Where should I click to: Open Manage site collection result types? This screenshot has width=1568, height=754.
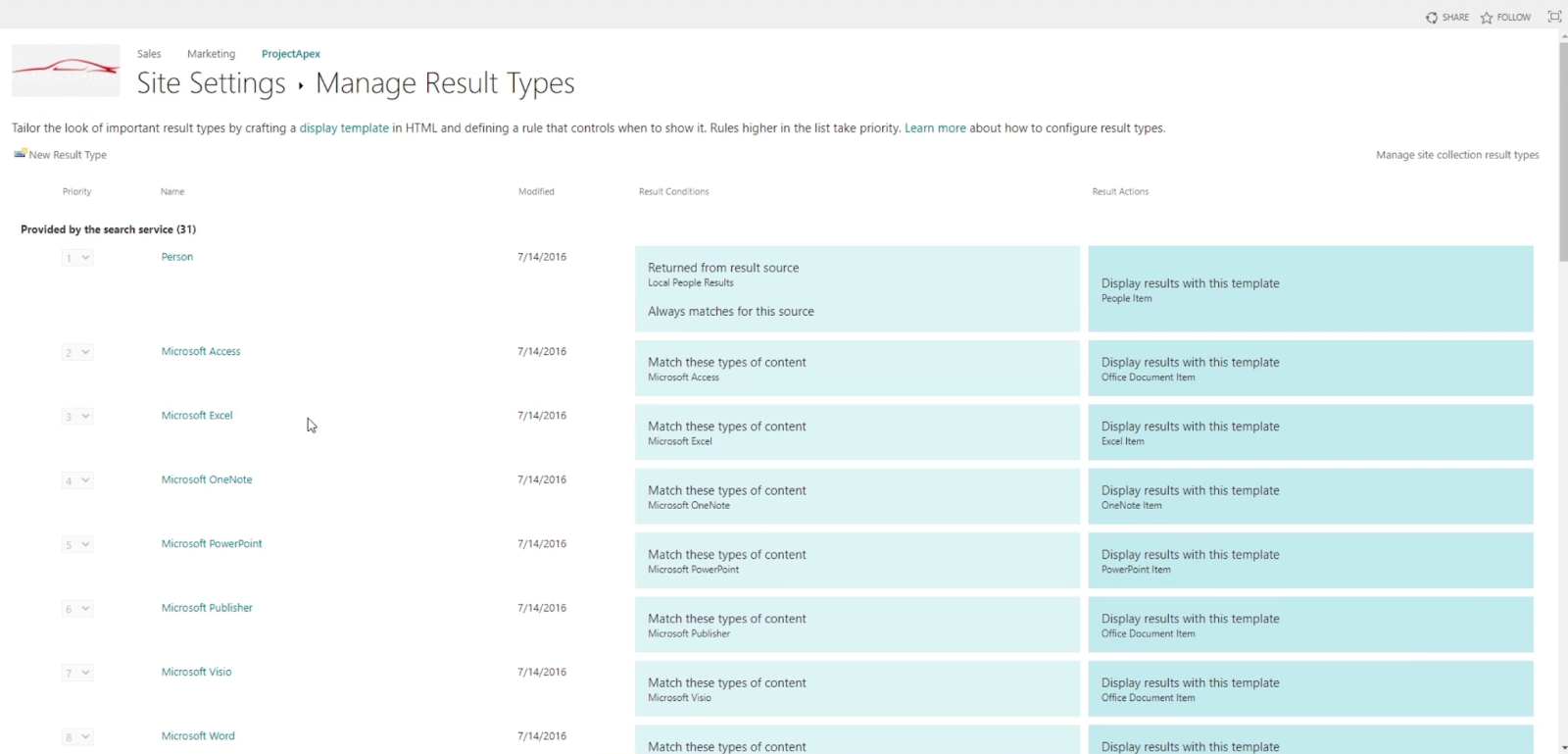pos(1457,155)
